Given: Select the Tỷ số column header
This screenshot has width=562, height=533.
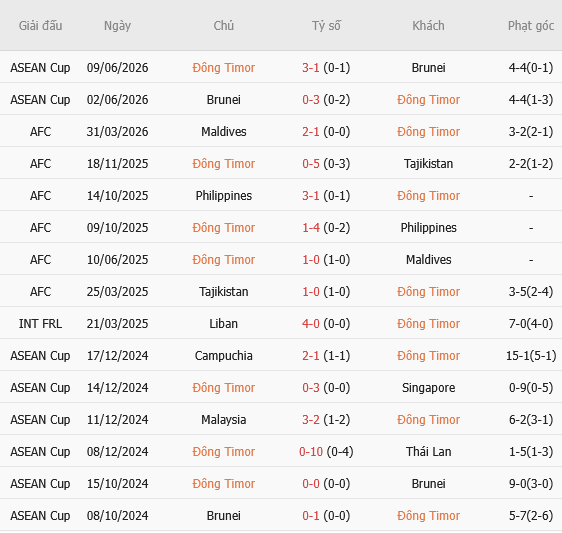Looking at the screenshot, I should click(x=326, y=26).
